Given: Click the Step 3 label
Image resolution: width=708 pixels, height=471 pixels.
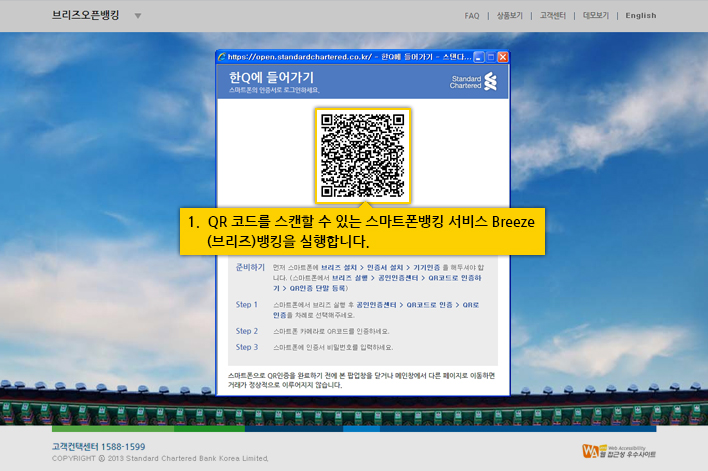Looking at the screenshot, I should [247, 347].
